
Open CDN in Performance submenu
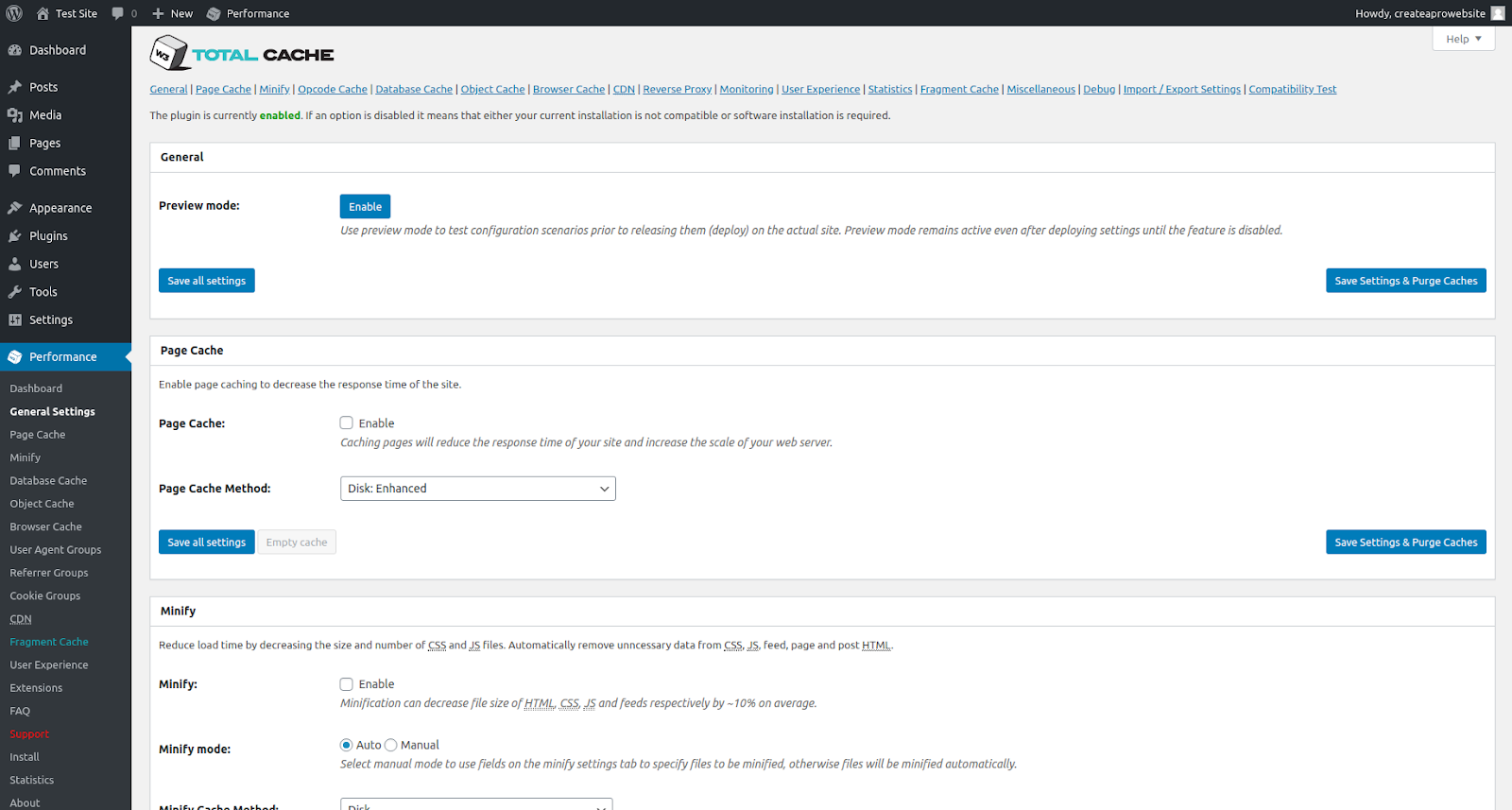tap(21, 619)
